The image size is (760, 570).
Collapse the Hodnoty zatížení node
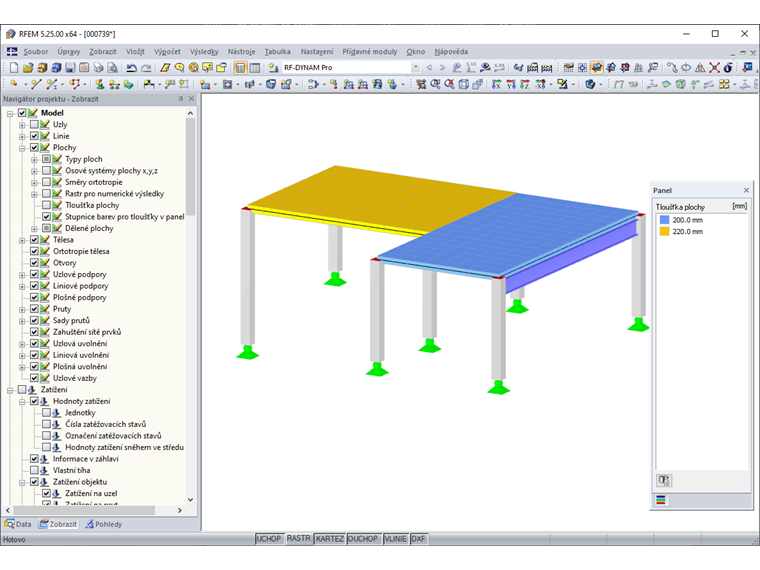click(x=22, y=402)
